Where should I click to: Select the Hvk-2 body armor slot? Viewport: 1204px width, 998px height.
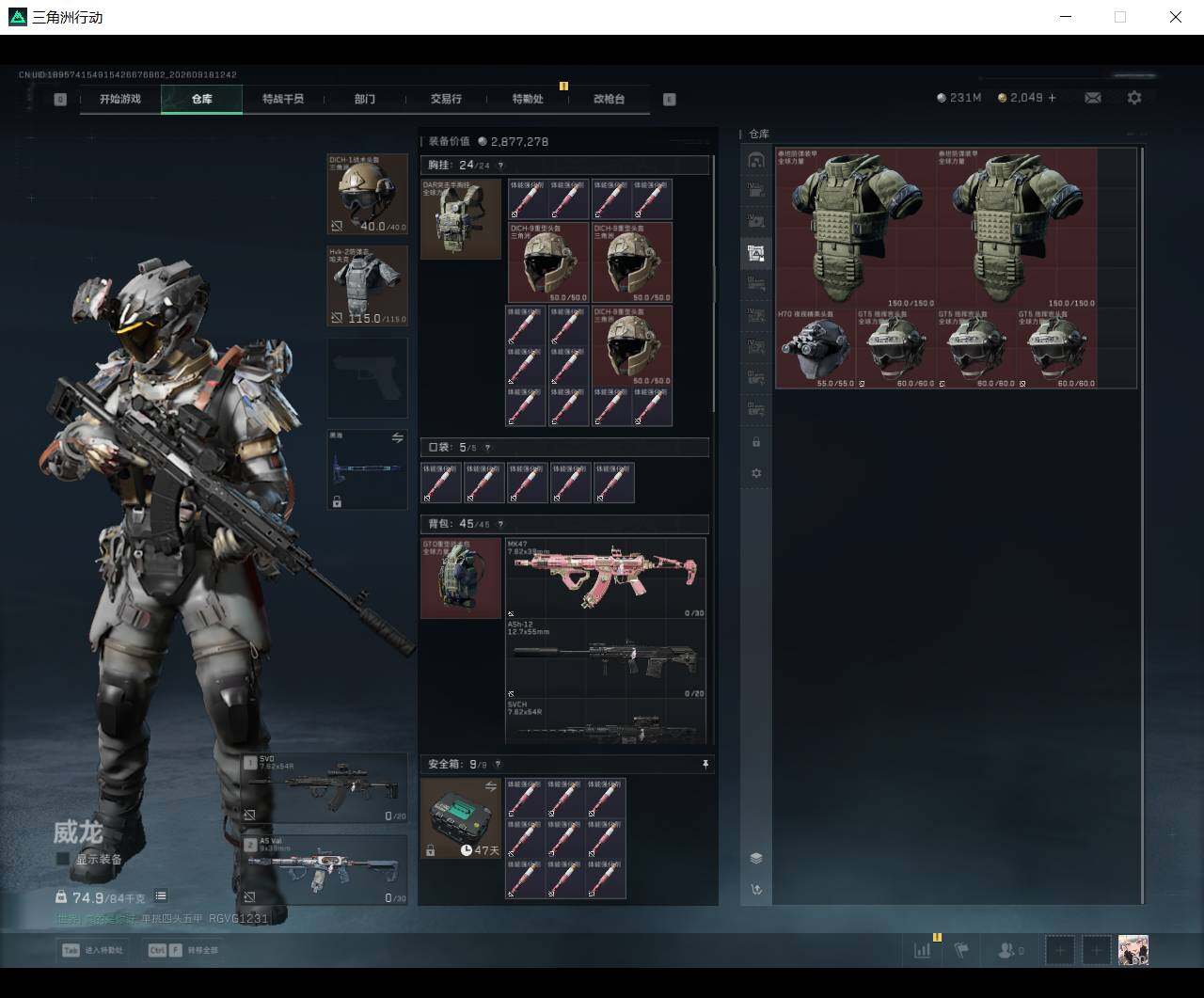(367, 286)
